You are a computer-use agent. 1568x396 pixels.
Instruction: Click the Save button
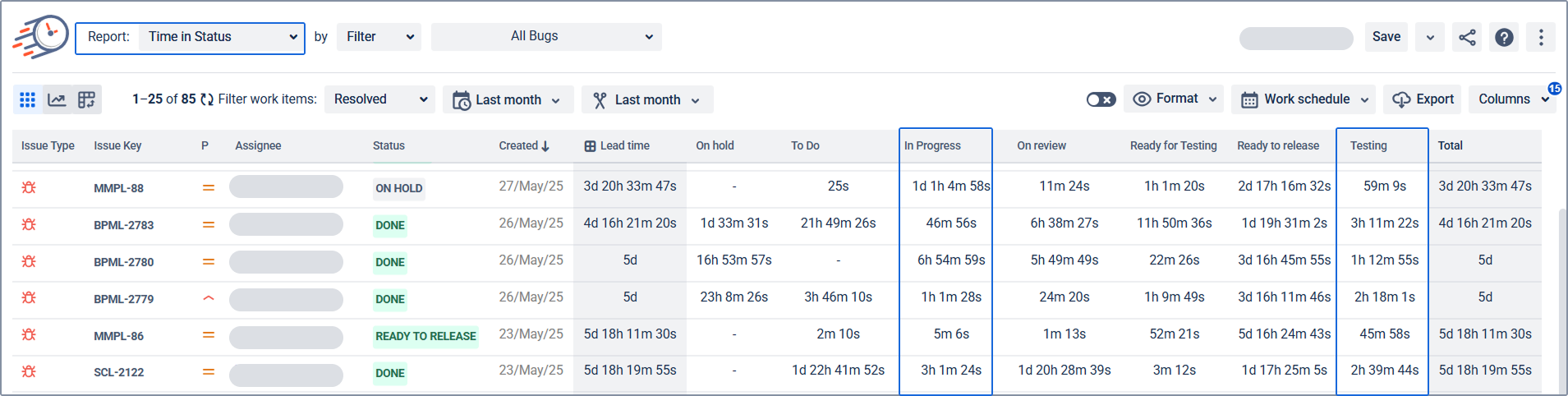coord(1386,37)
